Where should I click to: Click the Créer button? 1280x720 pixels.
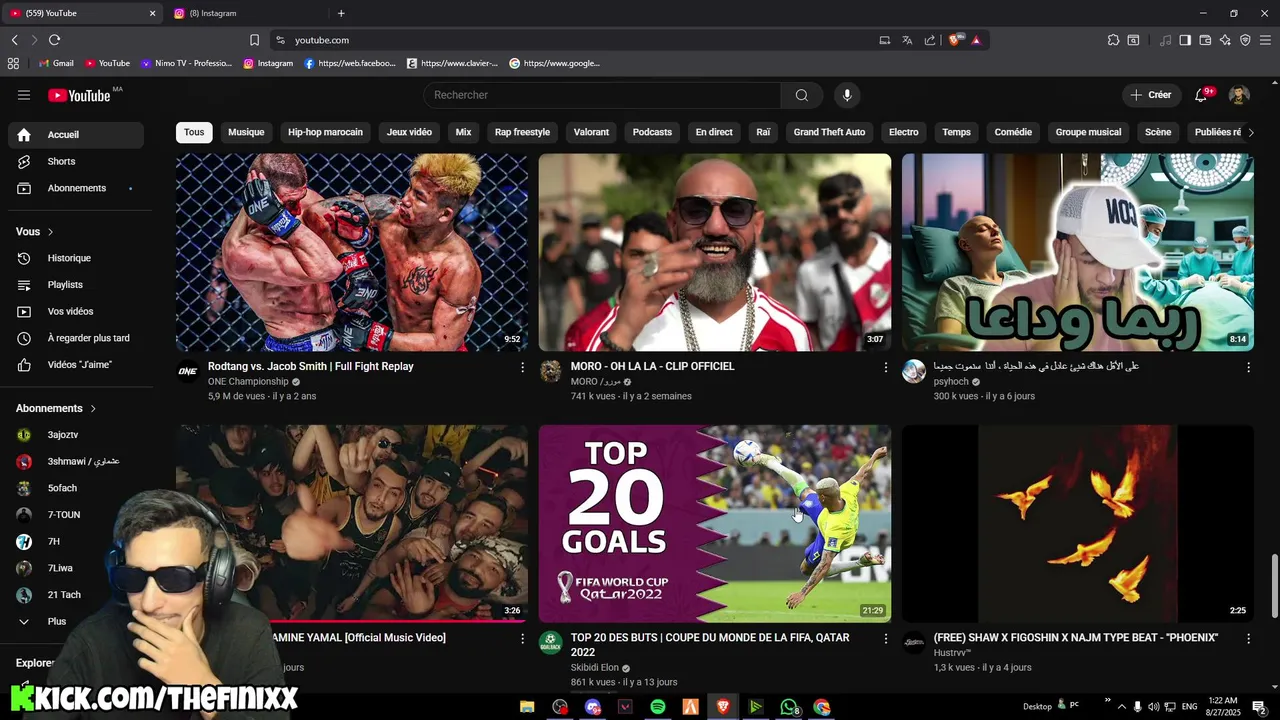[1151, 95]
